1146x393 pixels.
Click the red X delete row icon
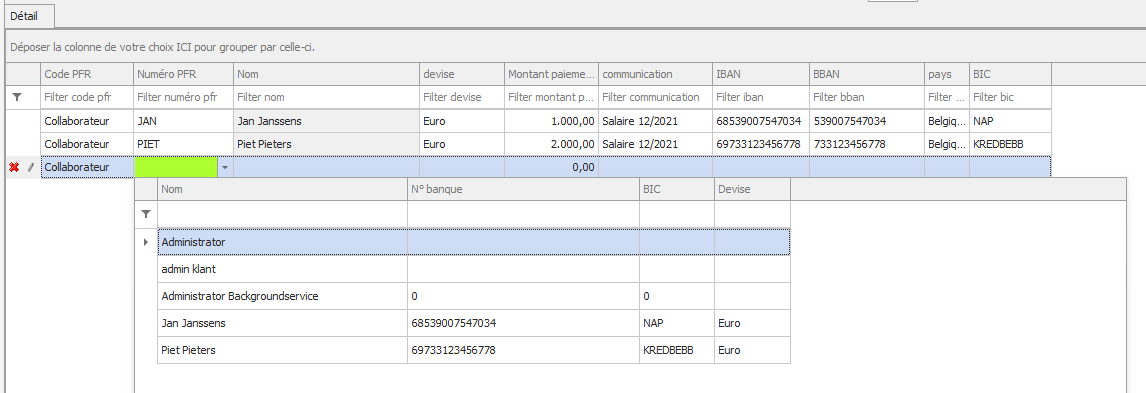[x=14, y=167]
